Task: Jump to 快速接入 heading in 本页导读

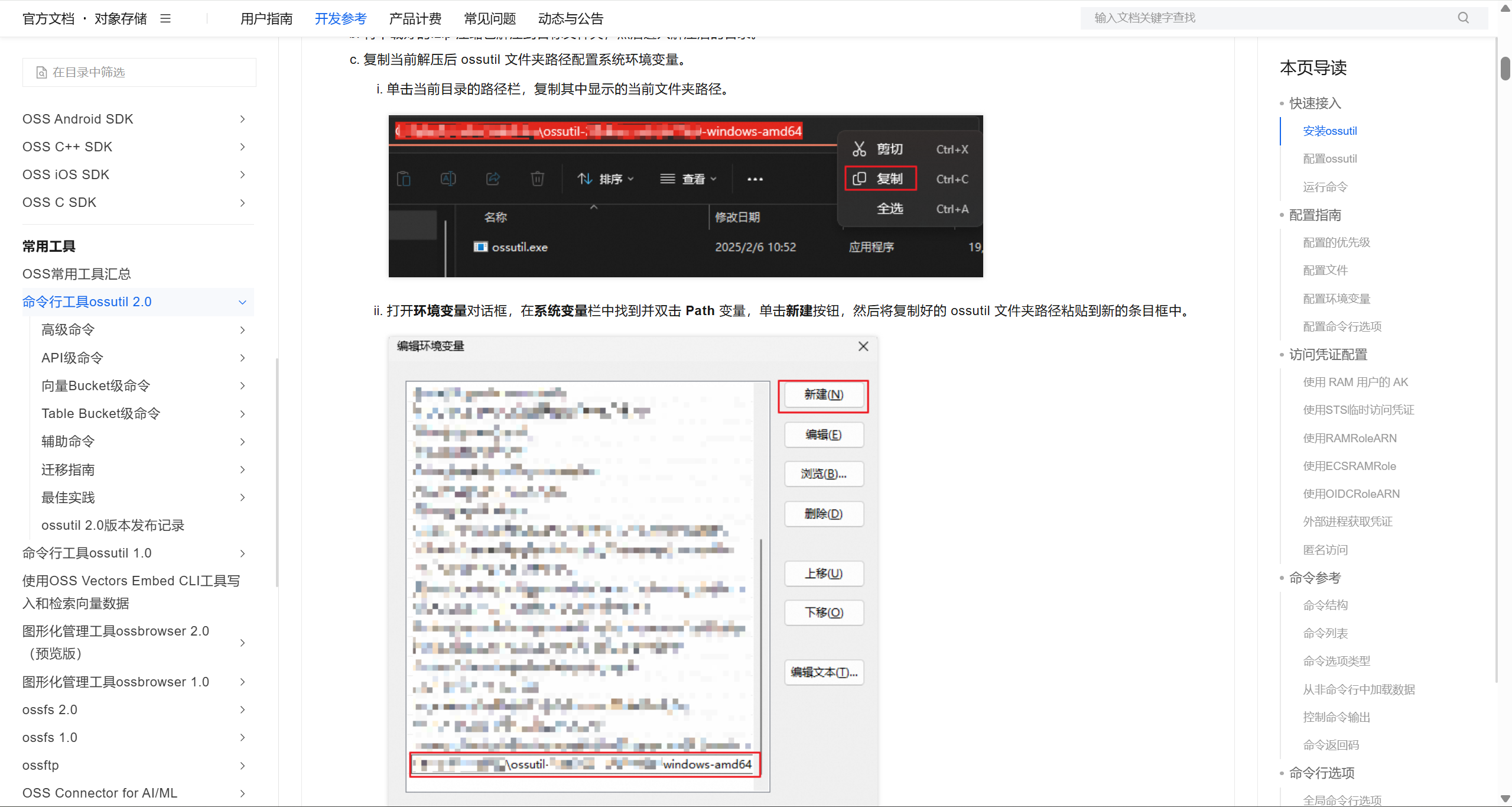Action: [1315, 103]
